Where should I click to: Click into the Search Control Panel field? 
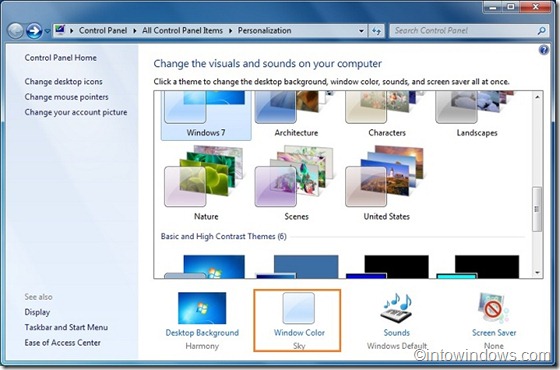[x=469, y=31]
